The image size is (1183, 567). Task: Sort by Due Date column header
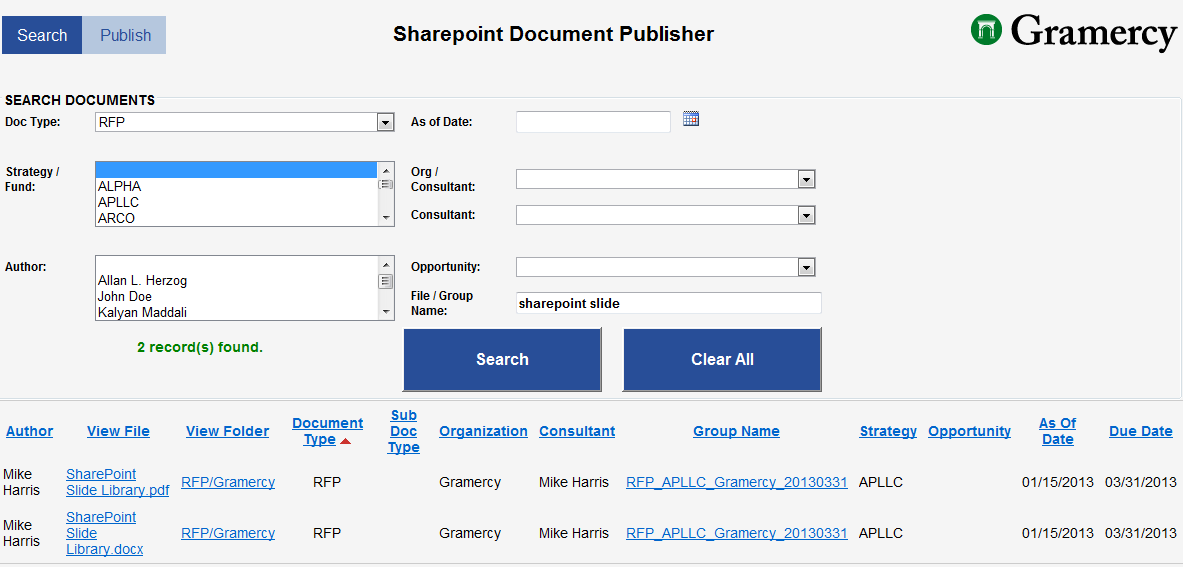pyautogui.click(x=1141, y=431)
